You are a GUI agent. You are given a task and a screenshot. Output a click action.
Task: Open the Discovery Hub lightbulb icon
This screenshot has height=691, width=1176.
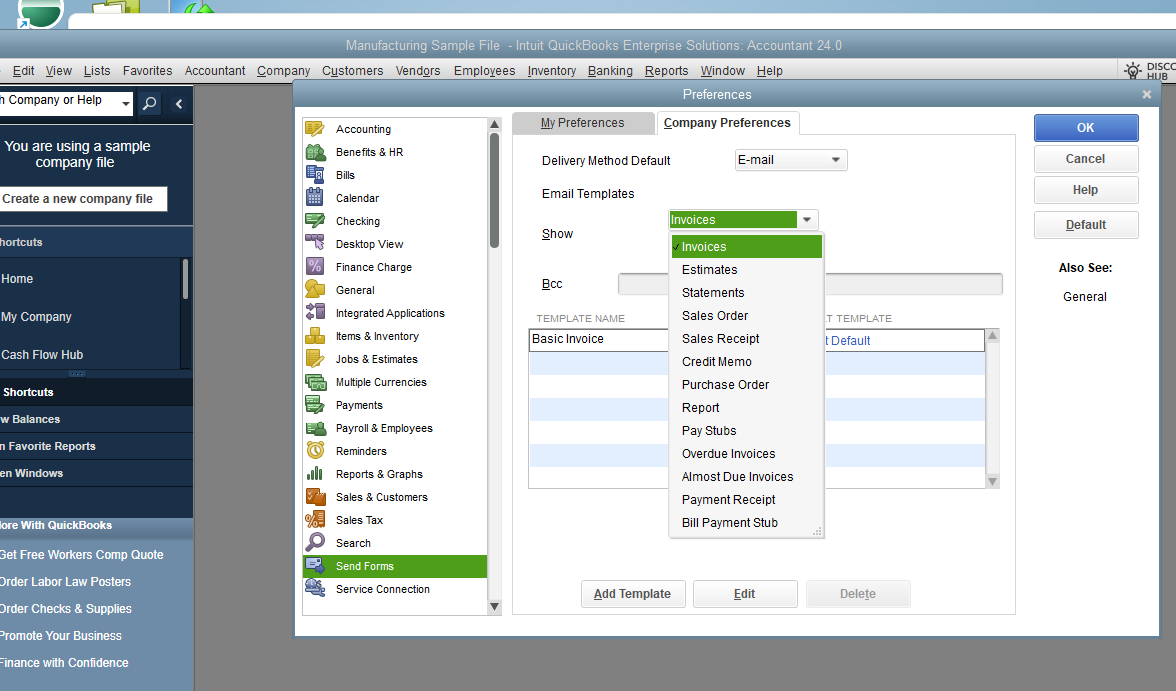click(x=1132, y=71)
